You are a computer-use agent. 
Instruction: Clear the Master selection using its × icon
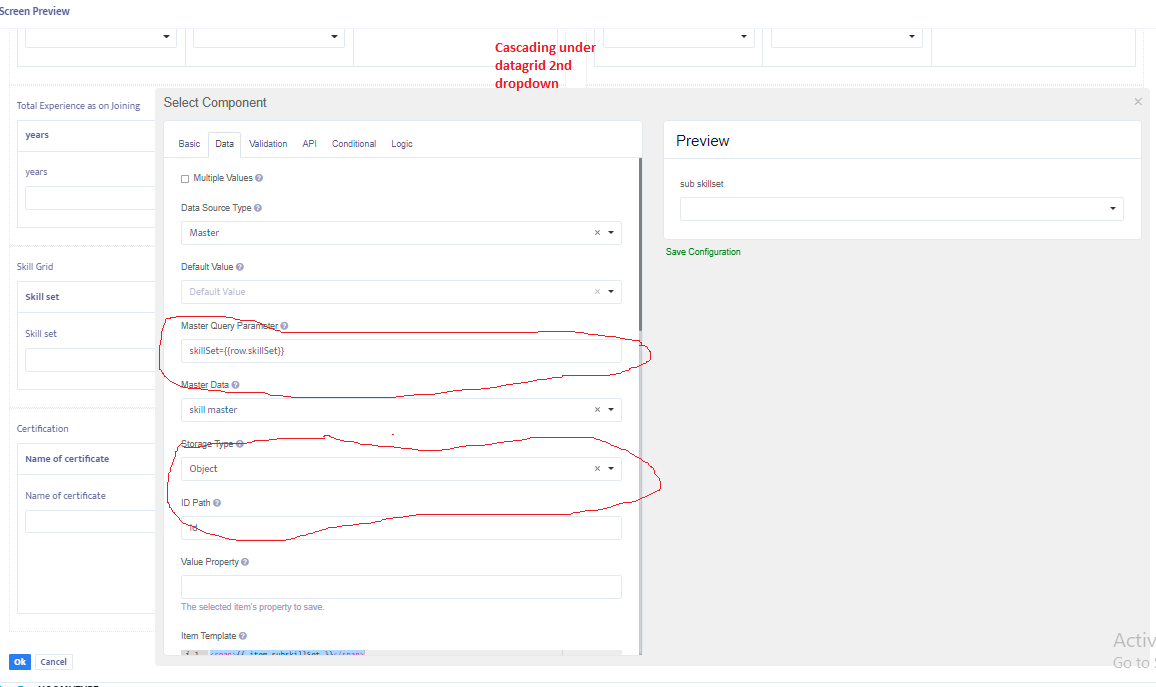tap(598, 232)
